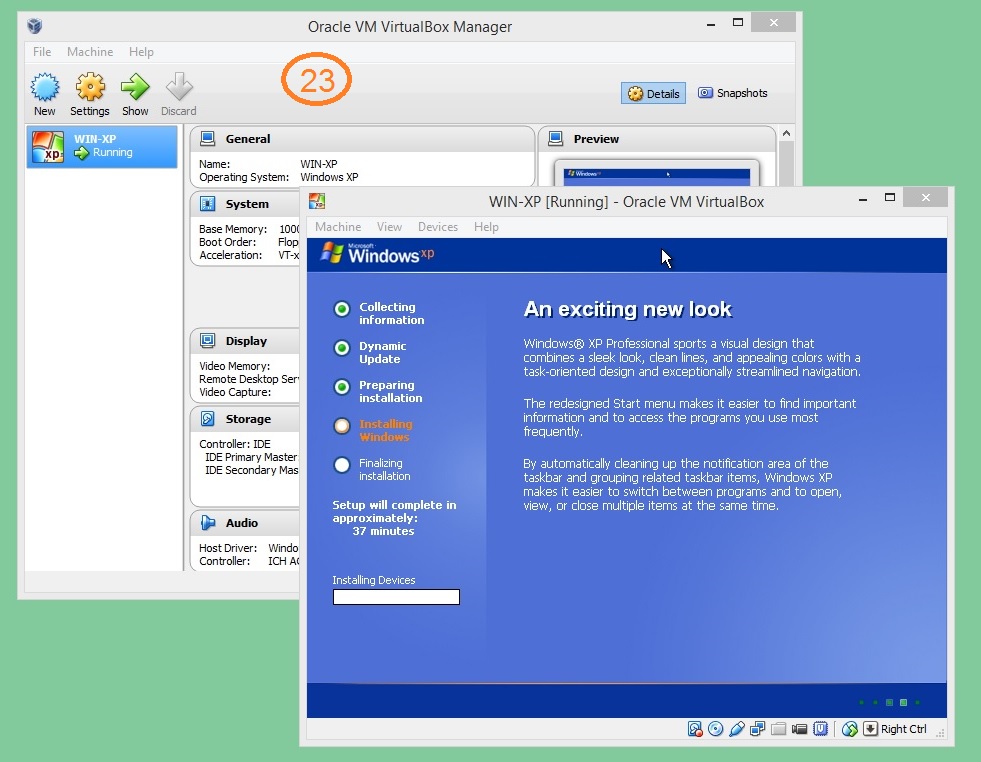Open the File menu in VirtualBox Manager
The height and width of the screenshot is (762, 981).
tap(42, 52)
